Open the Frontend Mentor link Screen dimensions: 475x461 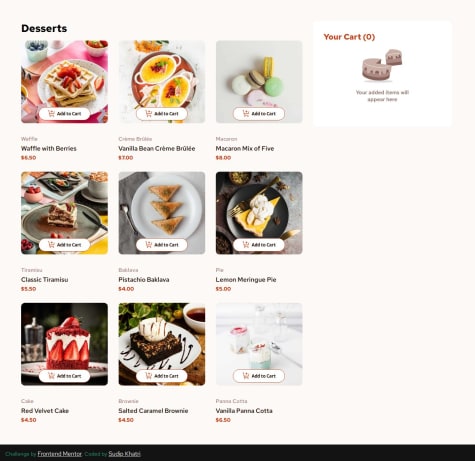pos(60,454)
